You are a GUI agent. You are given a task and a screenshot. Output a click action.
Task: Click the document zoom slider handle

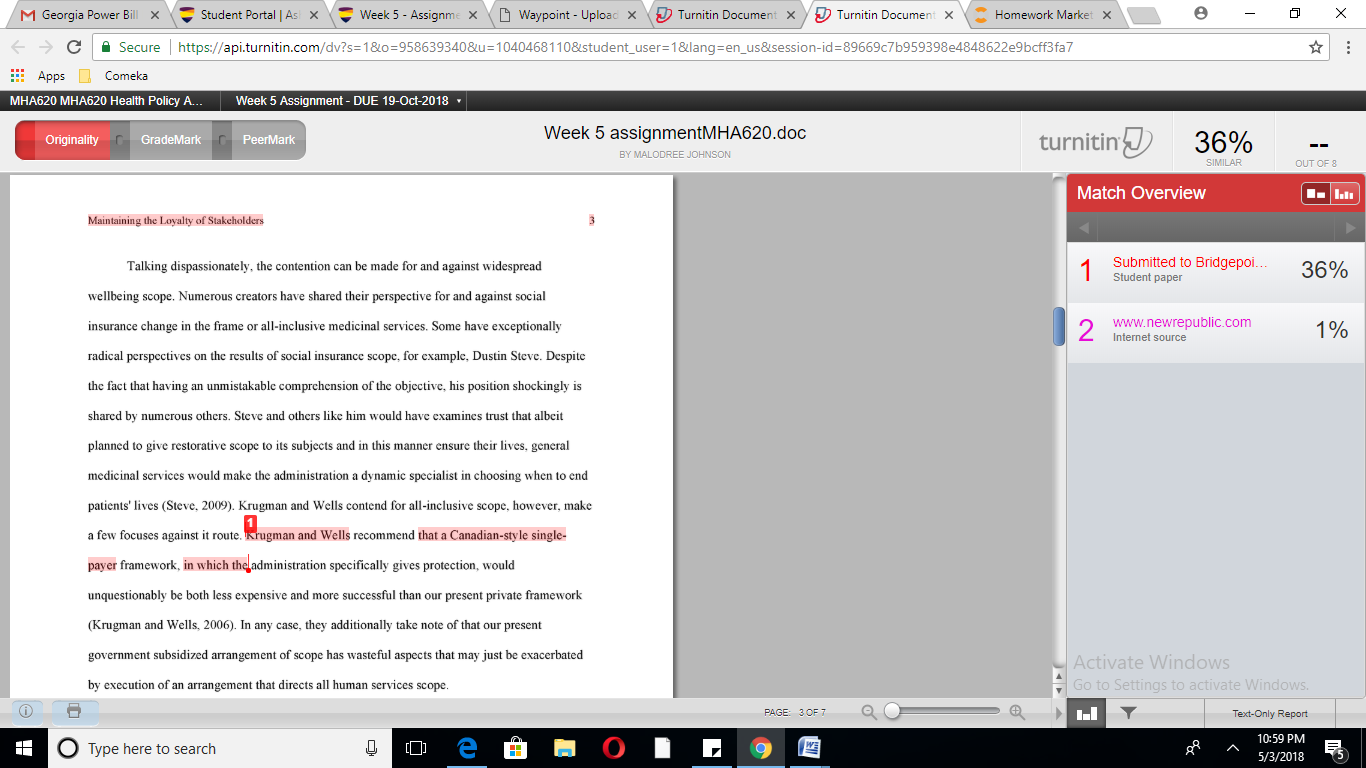click(892, 711)
